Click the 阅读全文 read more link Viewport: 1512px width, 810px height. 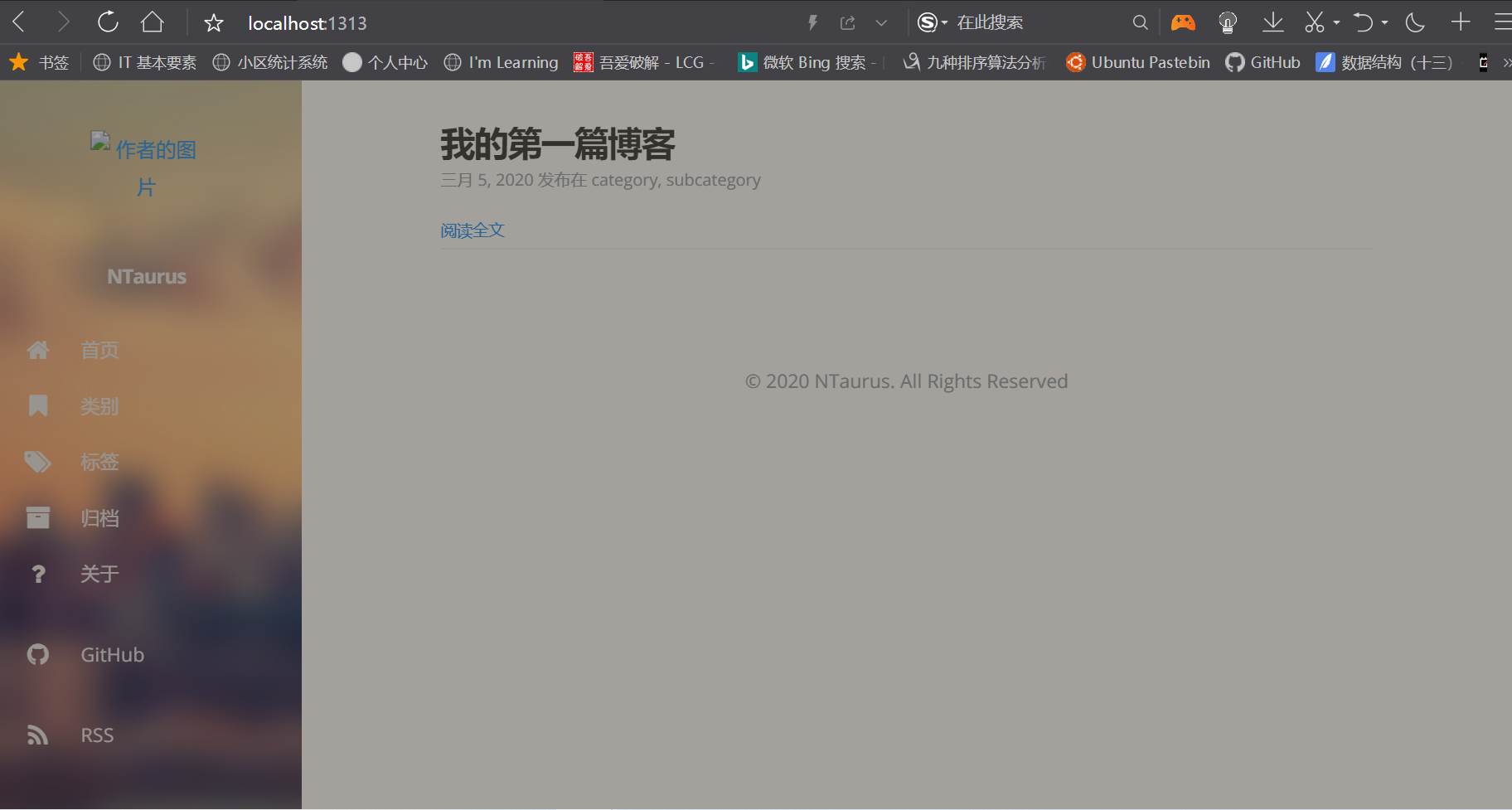(x=472, y=230)
